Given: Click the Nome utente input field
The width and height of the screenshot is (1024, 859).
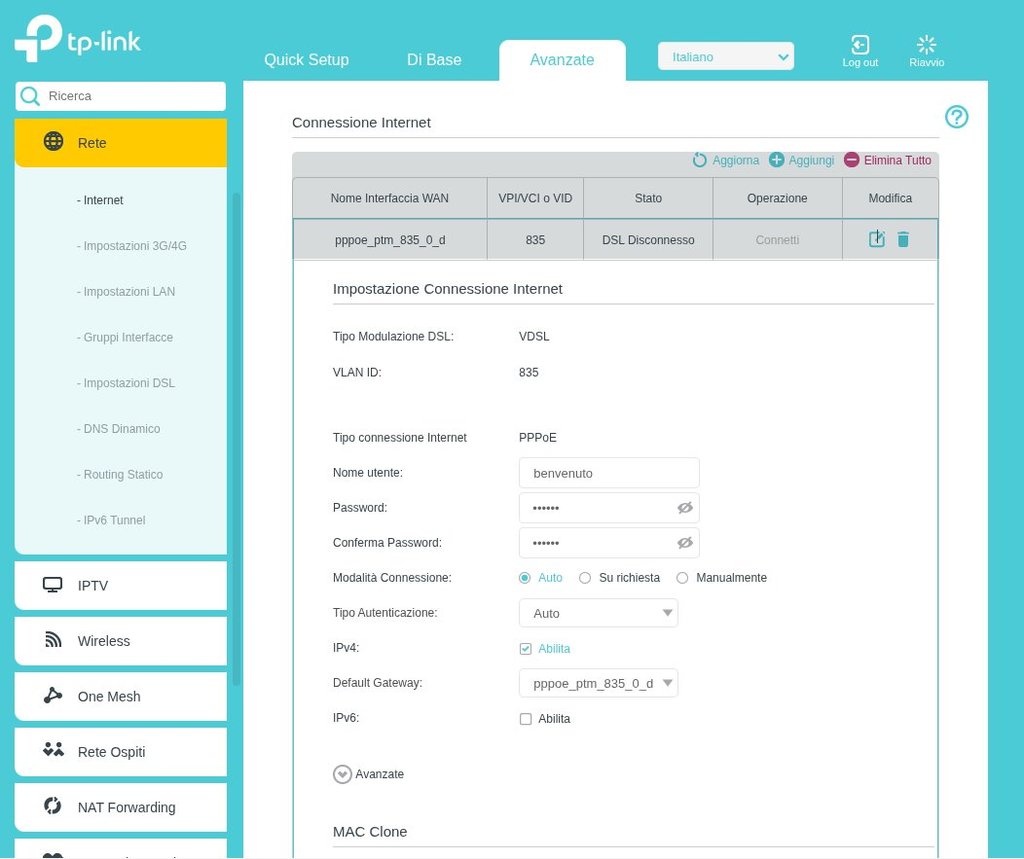Looking at the screenshot, I should coord(609,473).
